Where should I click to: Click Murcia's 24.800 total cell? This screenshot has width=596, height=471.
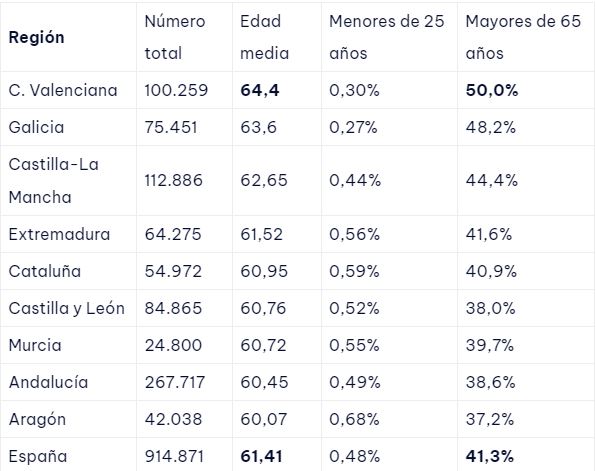[173, 345]
